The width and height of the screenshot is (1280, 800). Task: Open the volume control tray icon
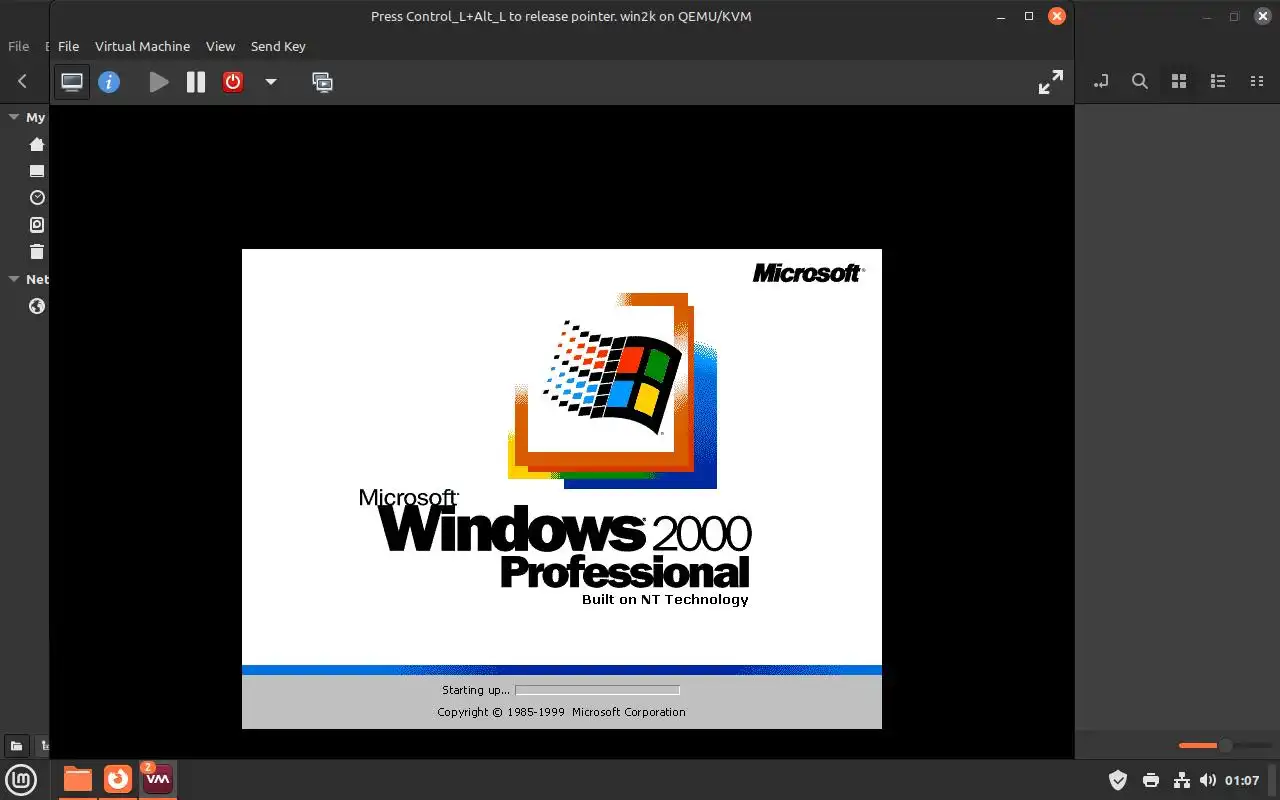(1207, 780)
